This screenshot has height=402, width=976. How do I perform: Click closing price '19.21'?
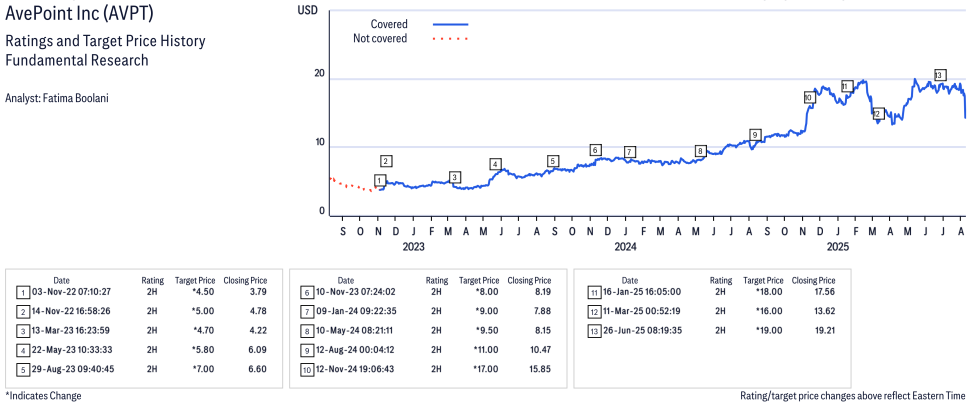[x=824, y=330]
